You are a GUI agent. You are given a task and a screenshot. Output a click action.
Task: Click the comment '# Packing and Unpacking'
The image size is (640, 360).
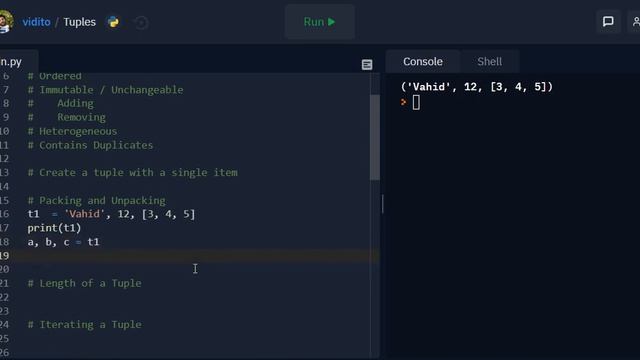click(x=96, y=200)
